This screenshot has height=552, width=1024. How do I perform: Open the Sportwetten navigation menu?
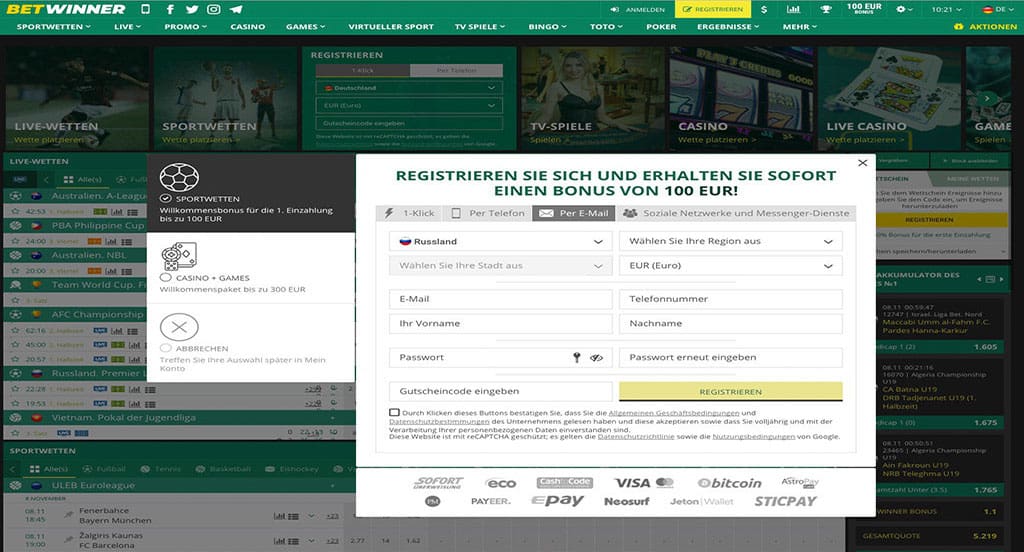coord(54,27)
